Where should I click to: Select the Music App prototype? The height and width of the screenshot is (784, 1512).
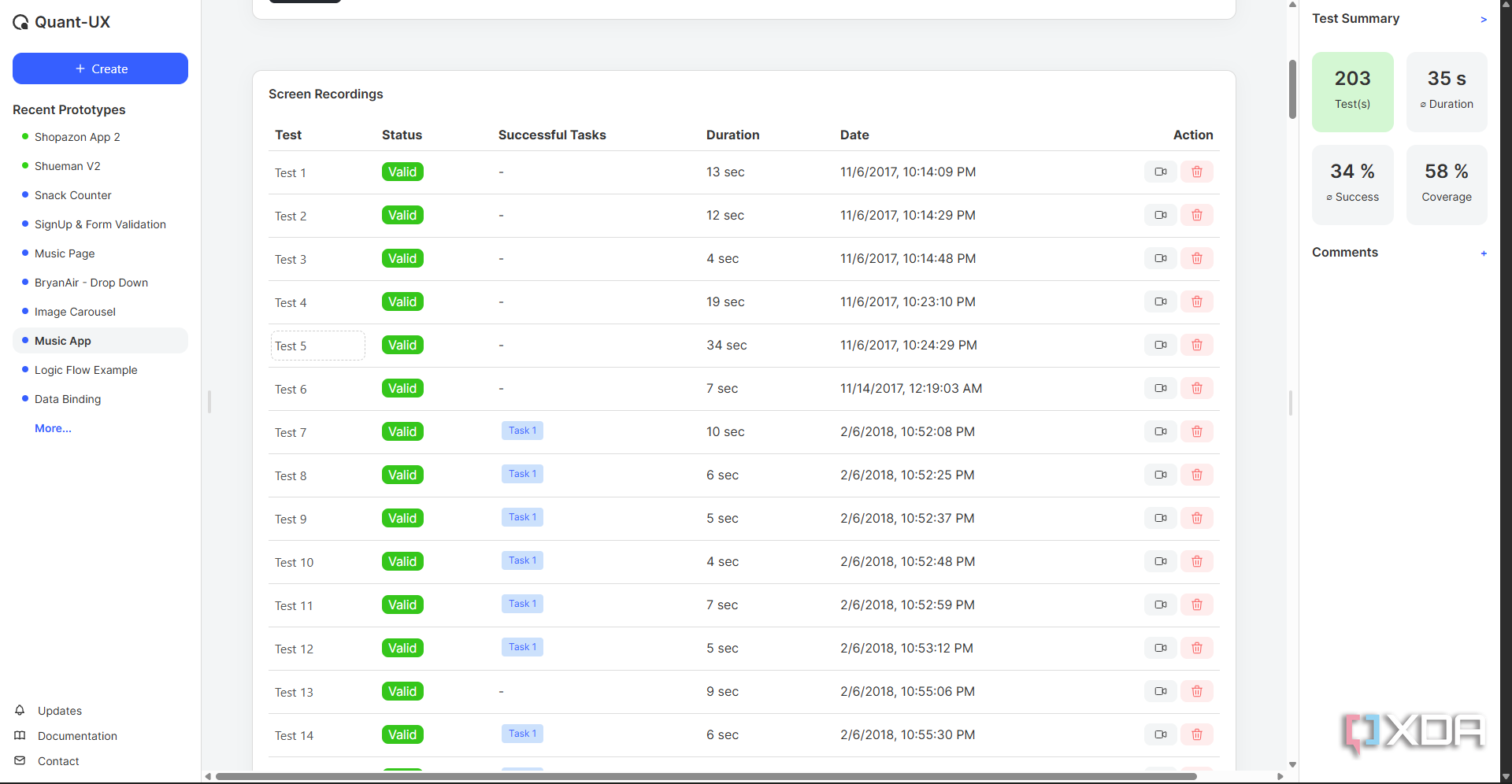coord(100,341)
